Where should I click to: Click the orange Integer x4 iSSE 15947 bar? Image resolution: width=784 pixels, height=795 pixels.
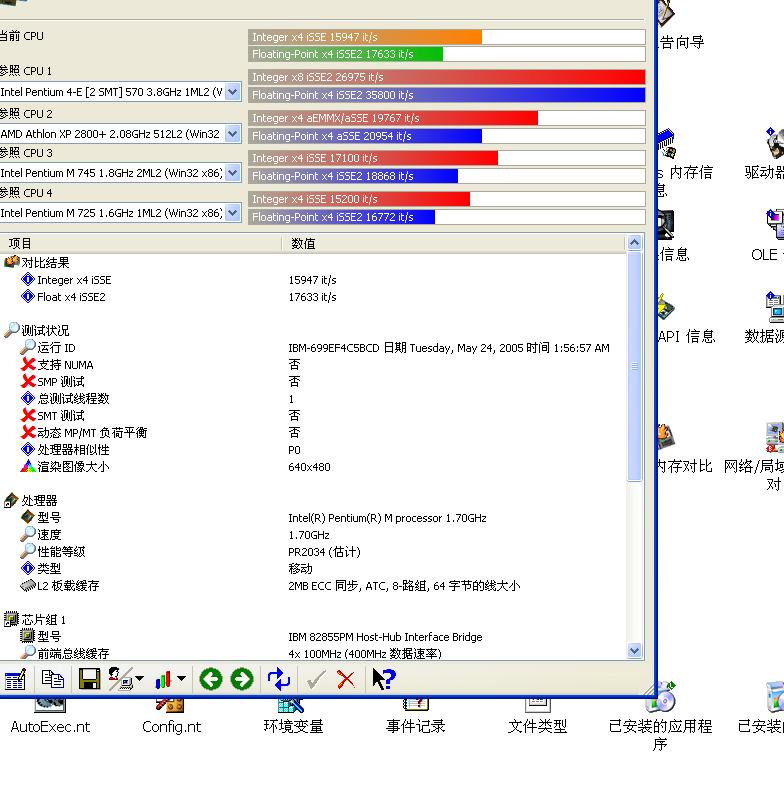(365, 37)
